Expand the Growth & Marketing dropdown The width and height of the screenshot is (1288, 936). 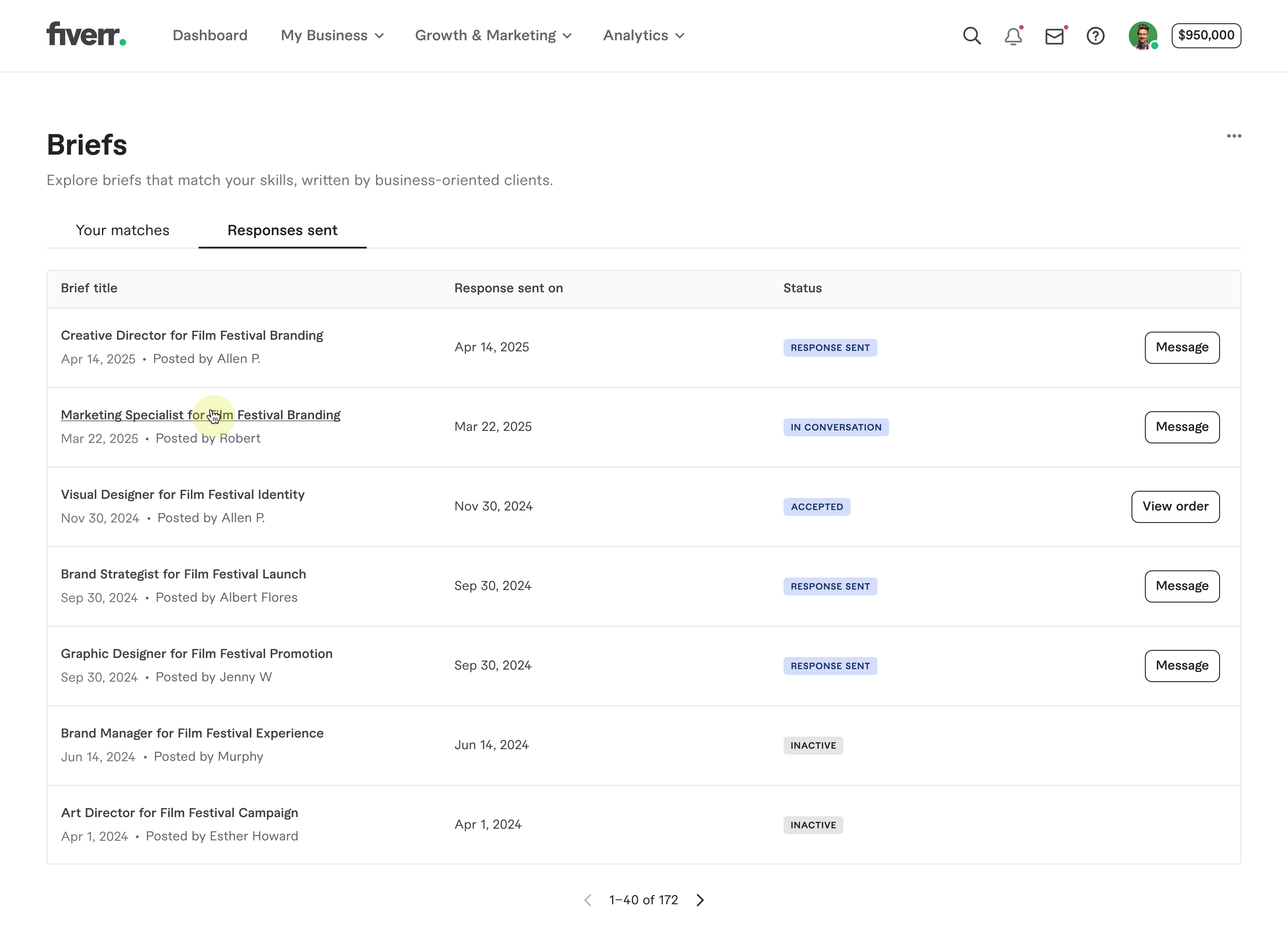(x=493, y=36)
